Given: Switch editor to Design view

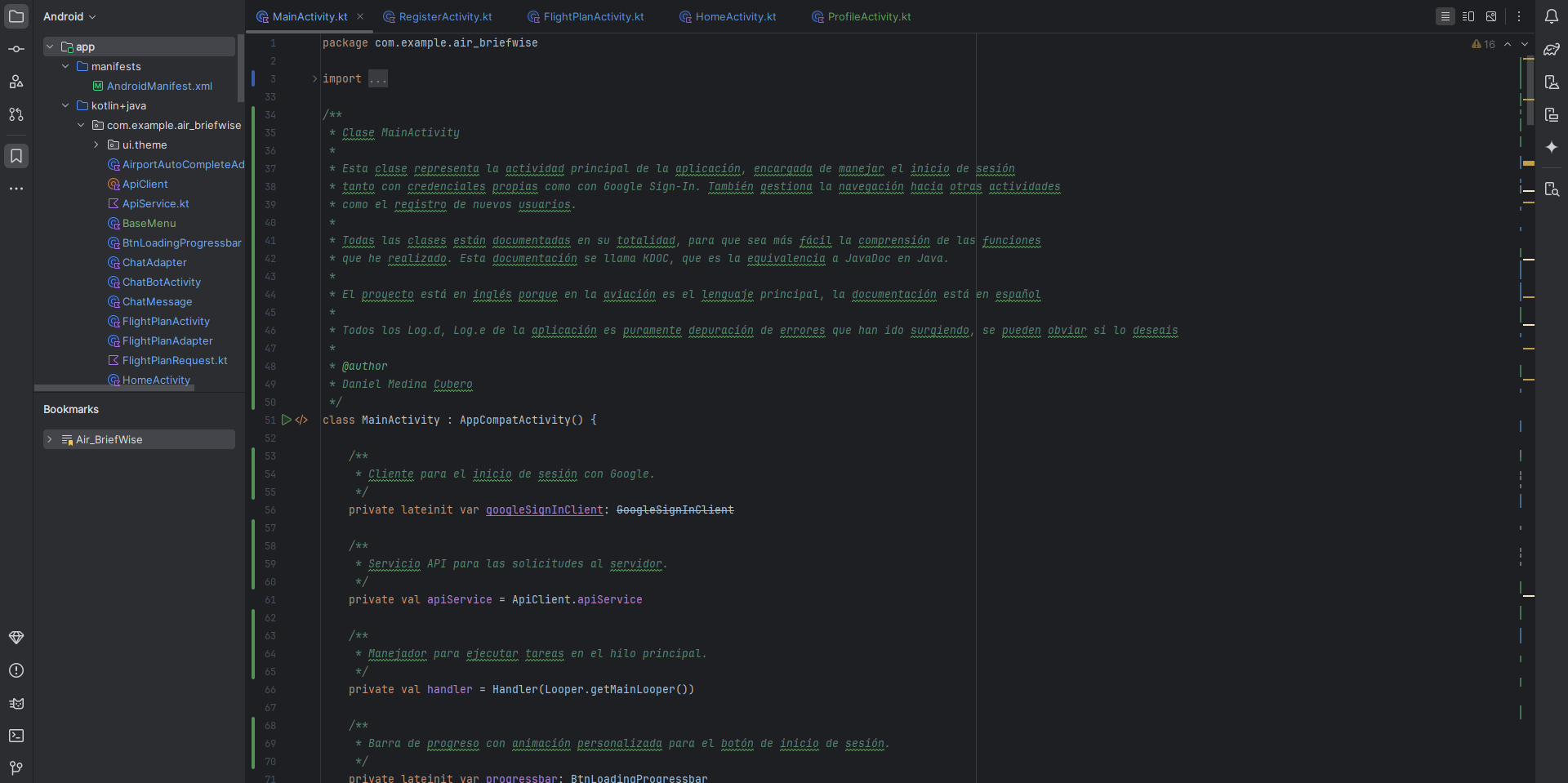Looking at the screenshot, I should click(1491, 16).
